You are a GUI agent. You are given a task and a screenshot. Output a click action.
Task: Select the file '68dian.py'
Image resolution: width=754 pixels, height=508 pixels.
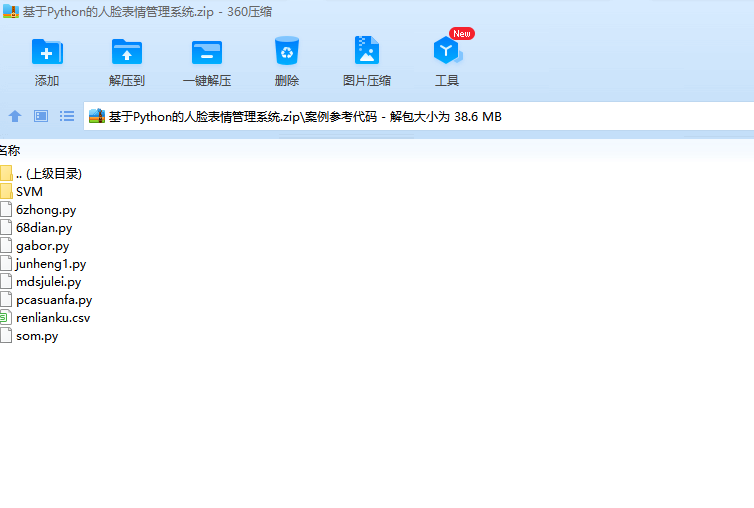[x=44, y=228]
